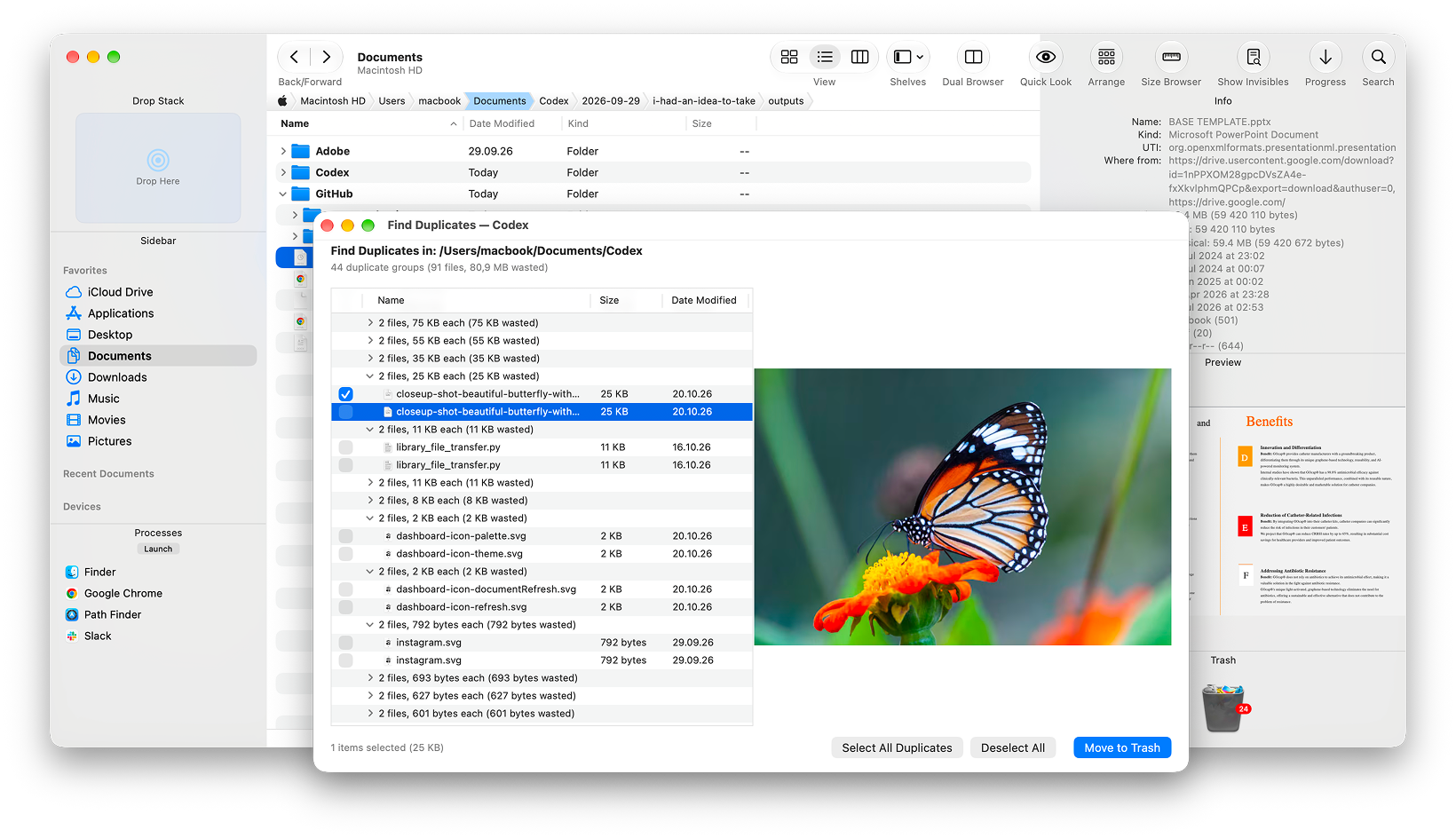Check dashboard-icon-refresh.svg checkbox
Image resolution: width=1456 pixels, height=838 pixels.
pos(345,607)
